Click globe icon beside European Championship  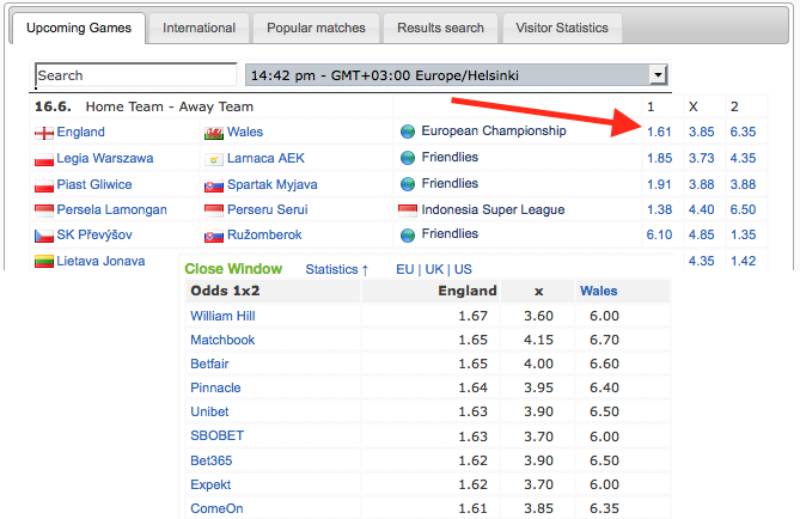pos(407,132)
